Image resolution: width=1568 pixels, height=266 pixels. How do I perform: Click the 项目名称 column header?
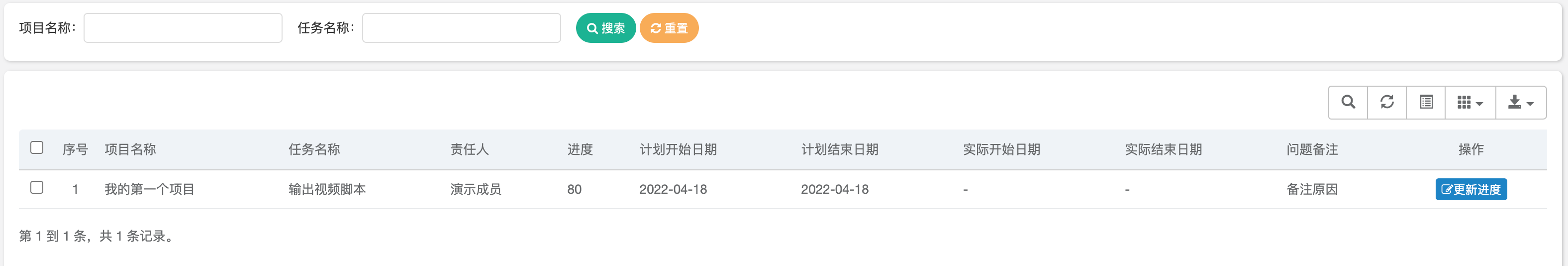[x=130, y=149]
